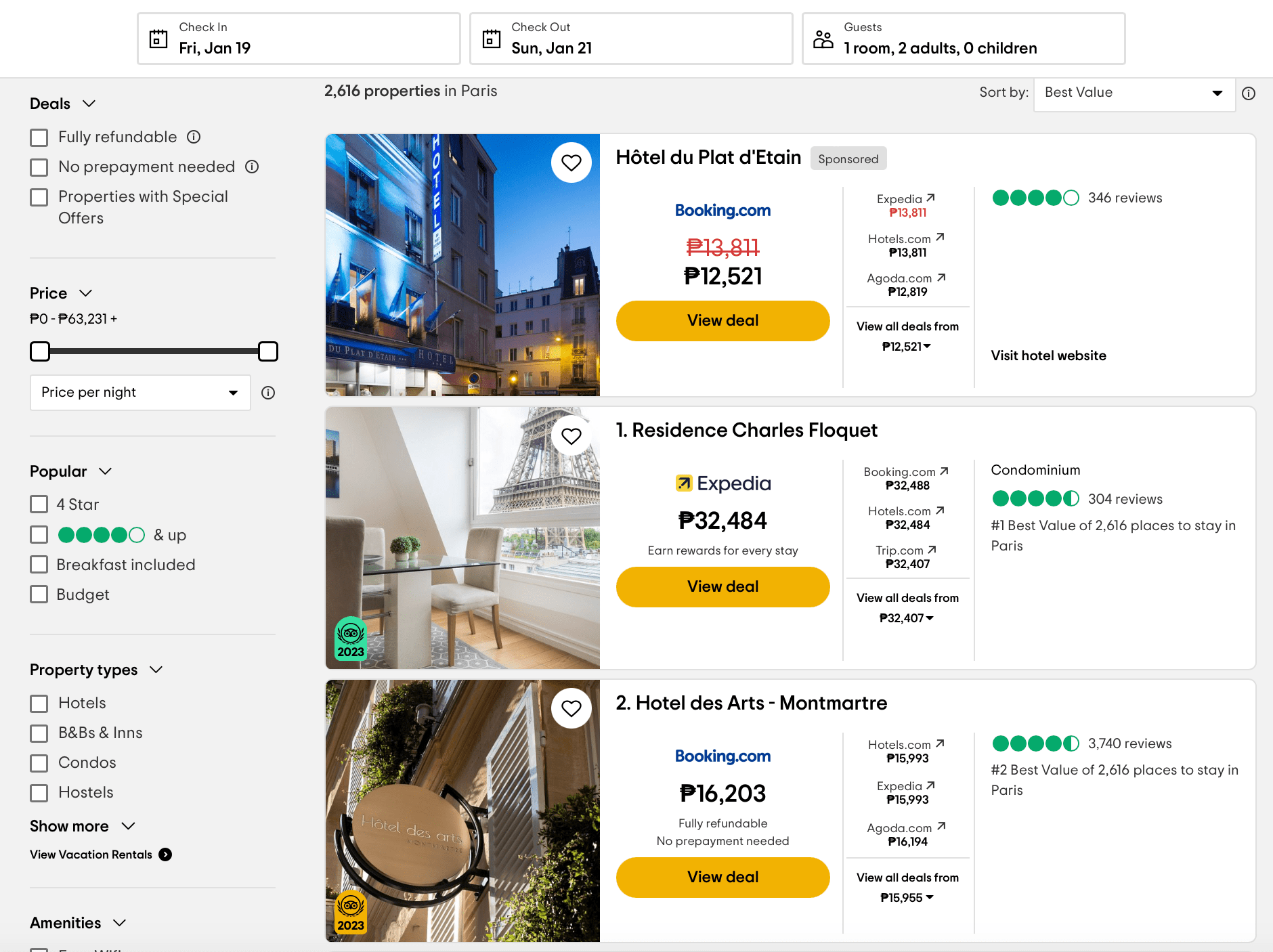Click Booking.com logo on Hôtel du Plat d'Etain

pos(723,211)
